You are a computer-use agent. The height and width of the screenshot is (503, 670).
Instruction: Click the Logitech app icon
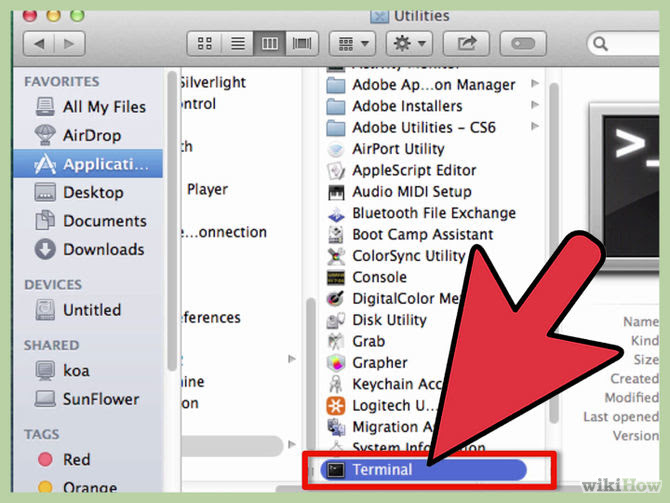point(336,406)
